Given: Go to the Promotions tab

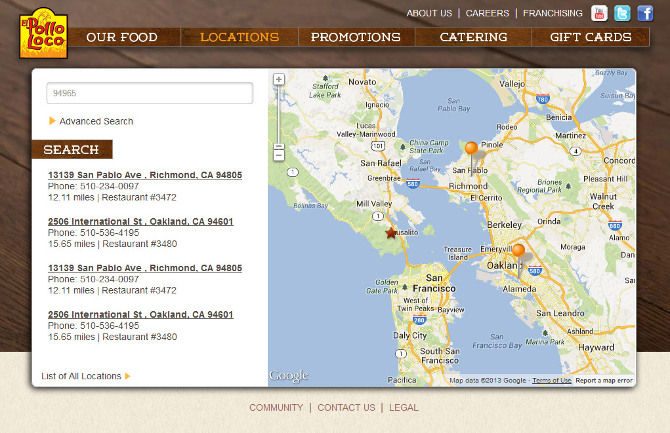Looking at the screenshot, I should pyautogui.click(x=355, y=37).
